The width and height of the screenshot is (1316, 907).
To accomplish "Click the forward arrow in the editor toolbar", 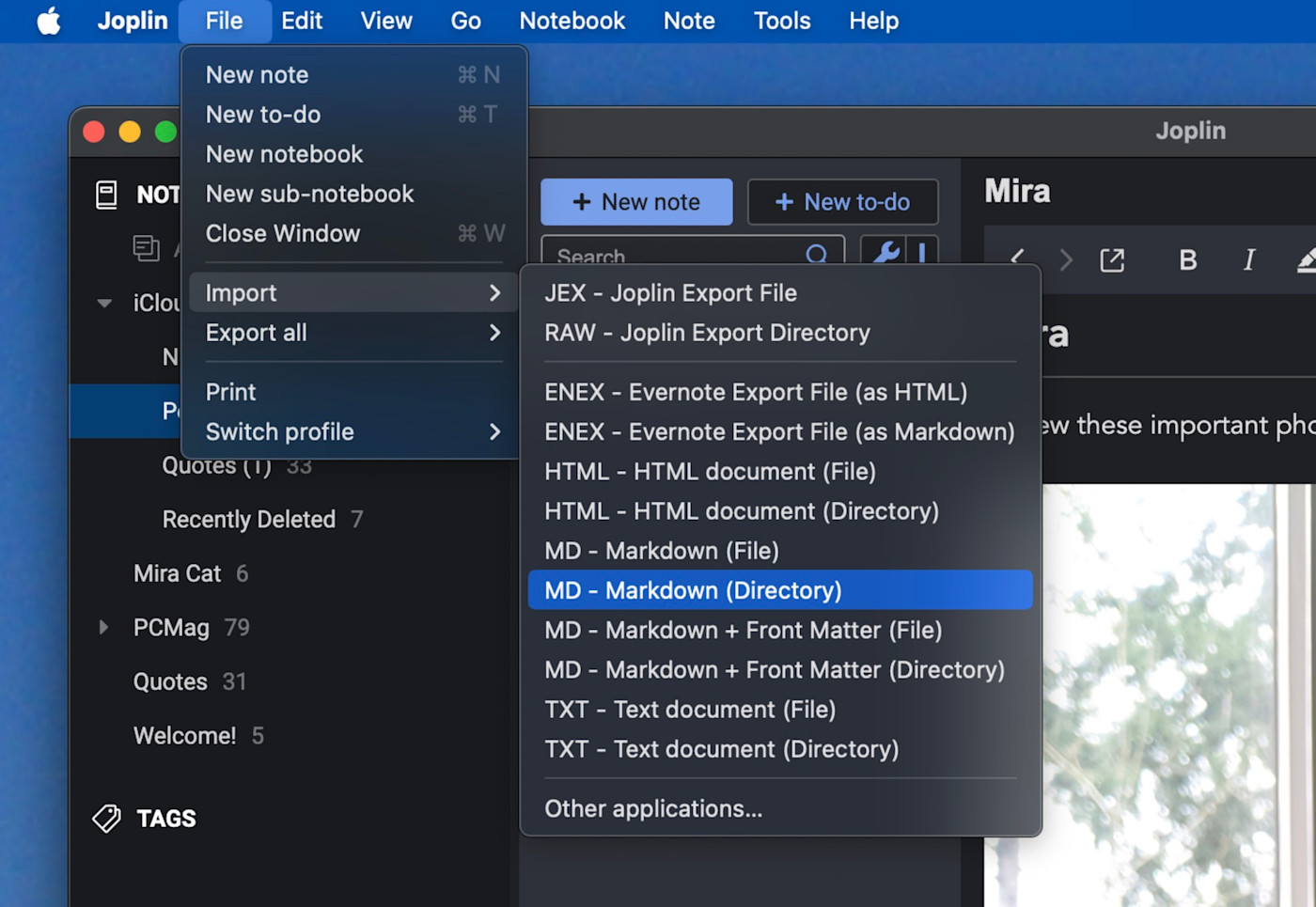I will pos(1066,259).
